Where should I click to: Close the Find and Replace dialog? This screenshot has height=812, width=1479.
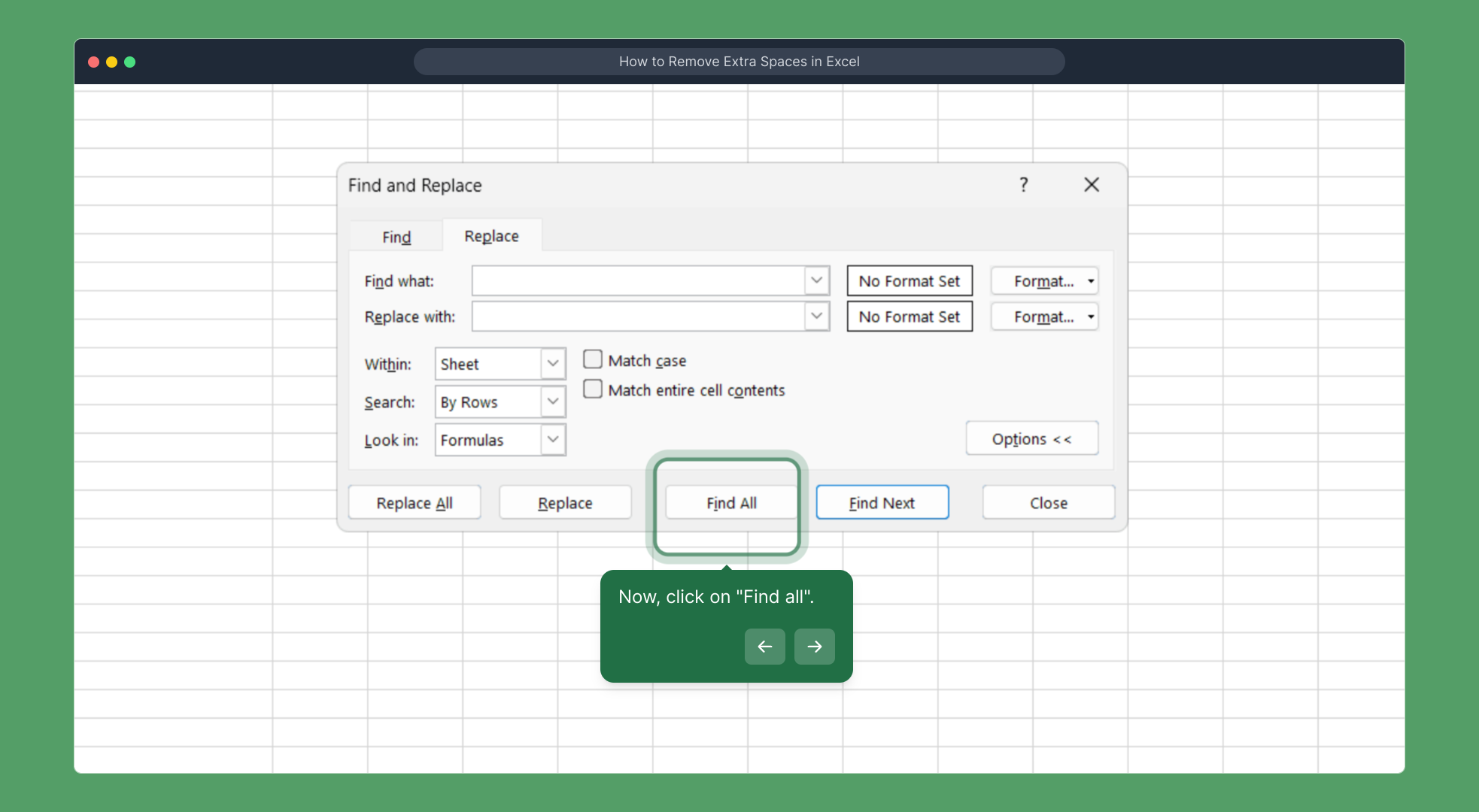coord(1091,185)
